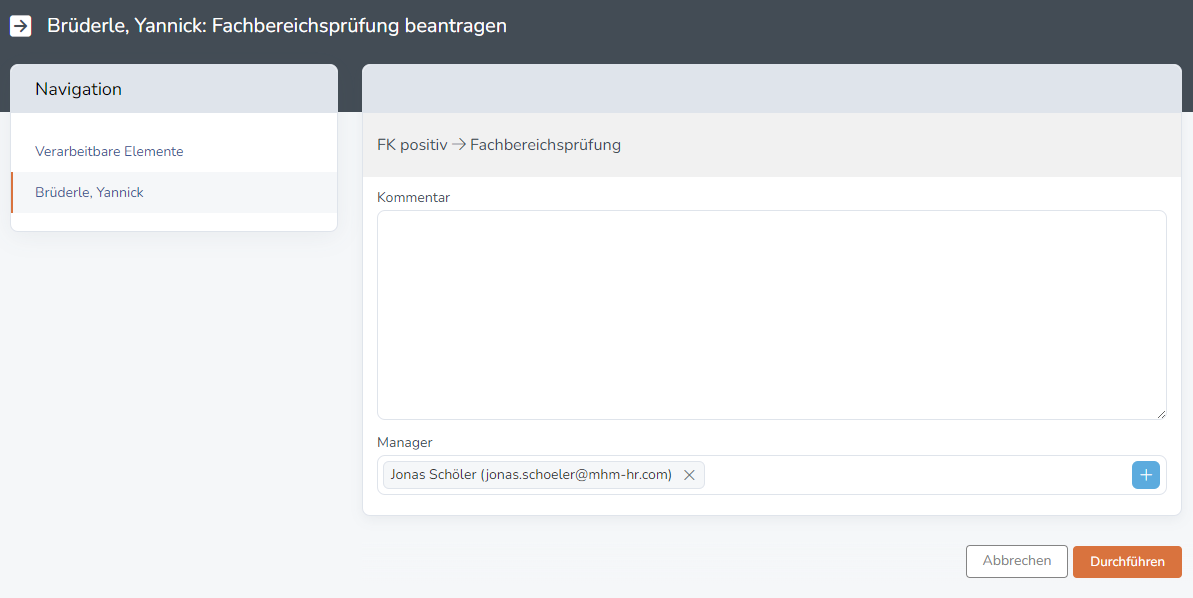Image resolution: width=1193 pixels, height=598 pixels.
Task: Open Verarbeitbare Elemente in the navigation
Action: 109,151
